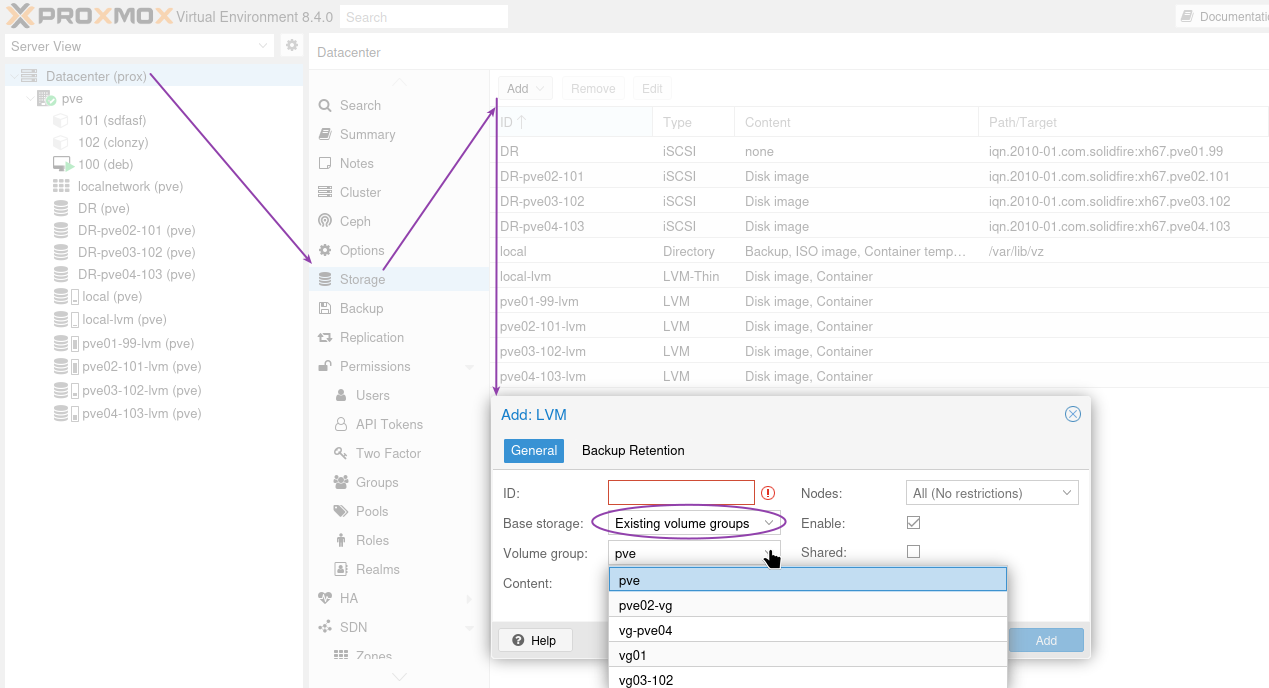This screenshot has height=688, width=1269.
Task: Click the Remove button in the storage toolbar
Action: tap(593, 88)
